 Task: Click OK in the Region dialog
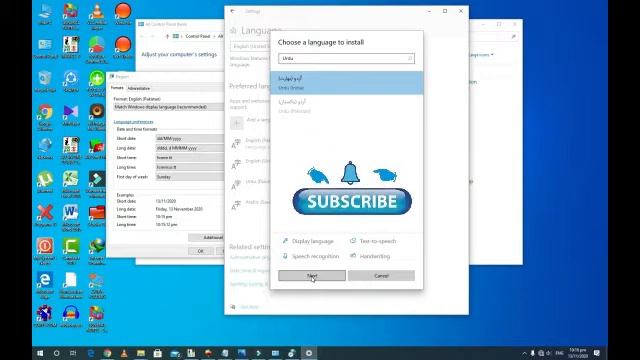200,251
